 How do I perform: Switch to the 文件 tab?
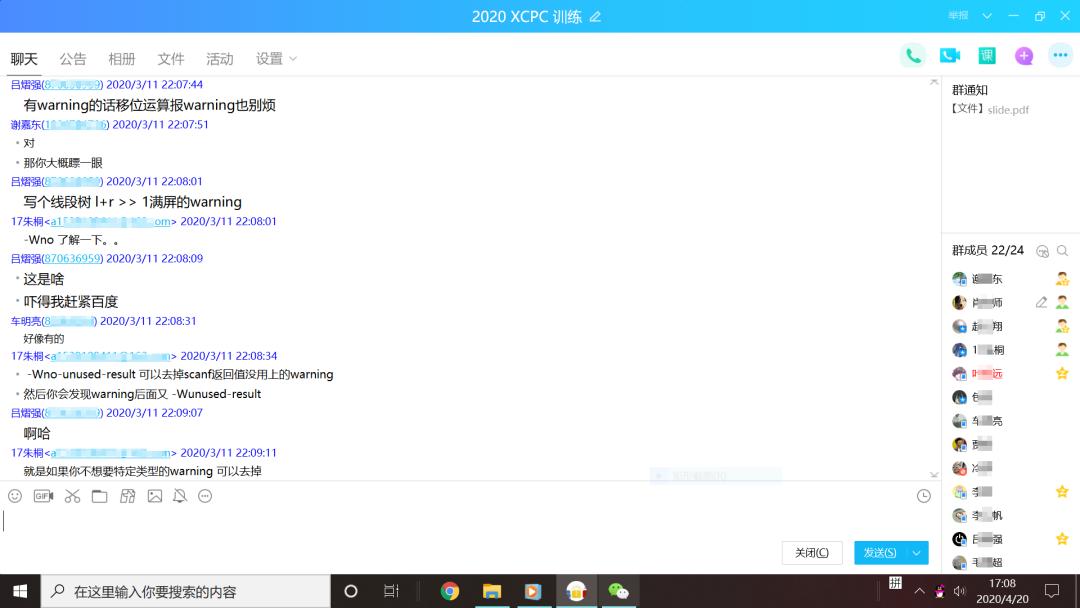tap(171, 59)
